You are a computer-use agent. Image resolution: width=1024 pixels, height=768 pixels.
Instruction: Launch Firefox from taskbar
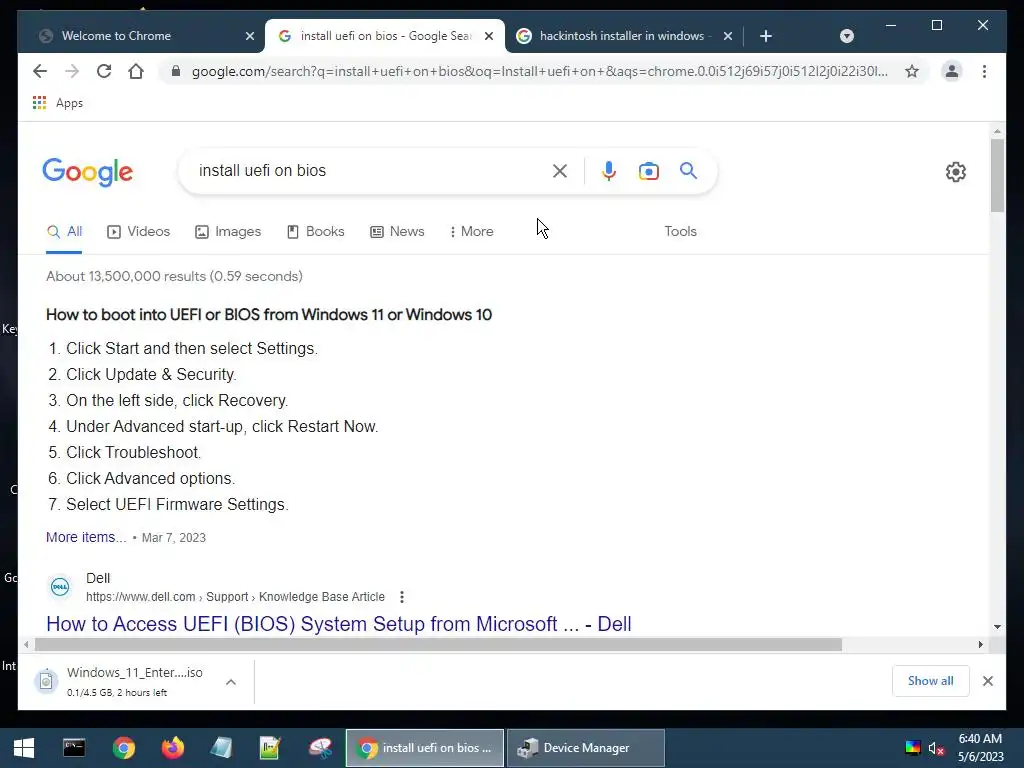[x=172, y=748]
